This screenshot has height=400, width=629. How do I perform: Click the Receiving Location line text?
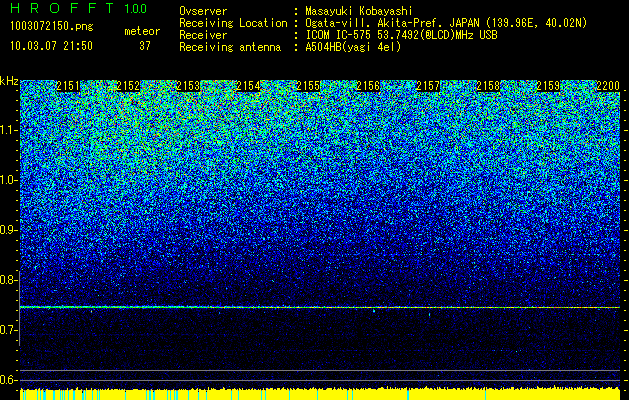click(383, 23)
